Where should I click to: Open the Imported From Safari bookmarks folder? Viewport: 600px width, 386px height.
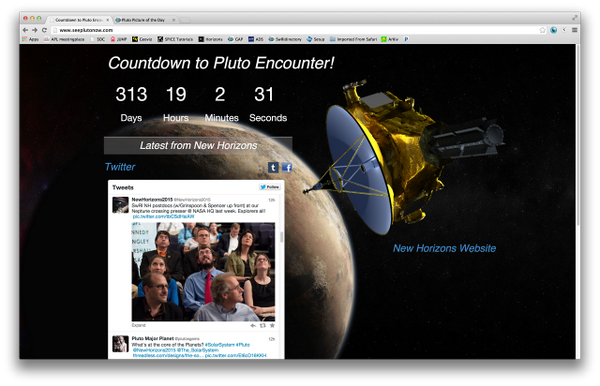tap(353, 39)
